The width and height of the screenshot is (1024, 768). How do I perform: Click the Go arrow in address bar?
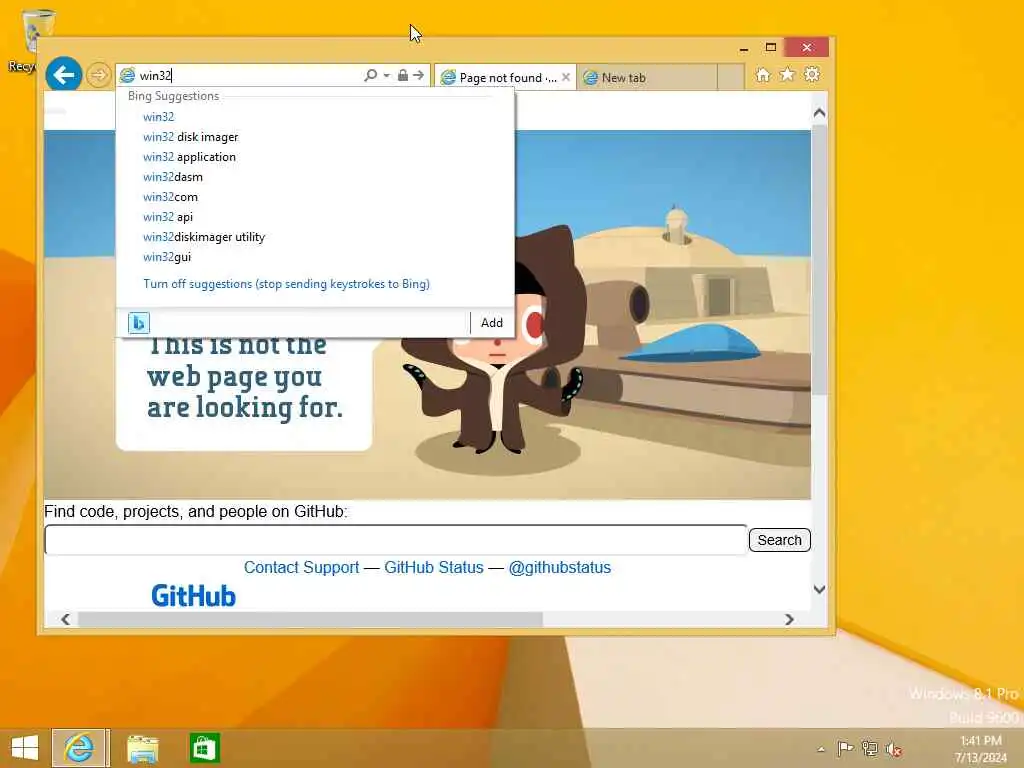[x=419, y=76]
